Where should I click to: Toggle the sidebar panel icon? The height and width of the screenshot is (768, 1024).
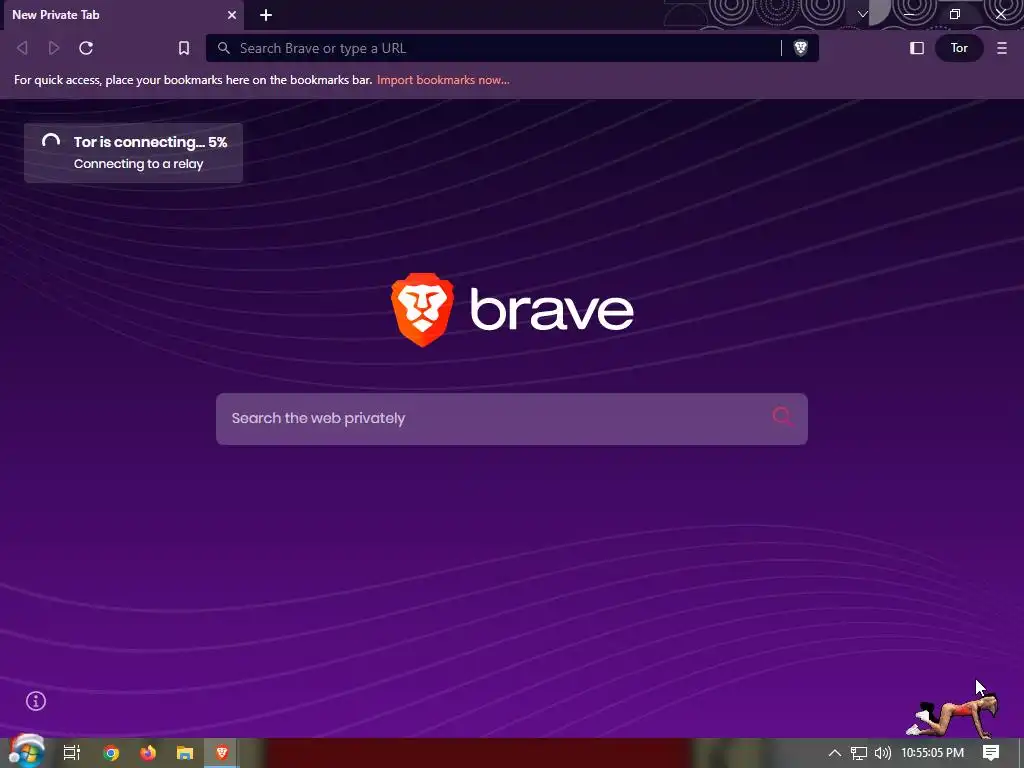pyautogui.click(x=917, y=48)
